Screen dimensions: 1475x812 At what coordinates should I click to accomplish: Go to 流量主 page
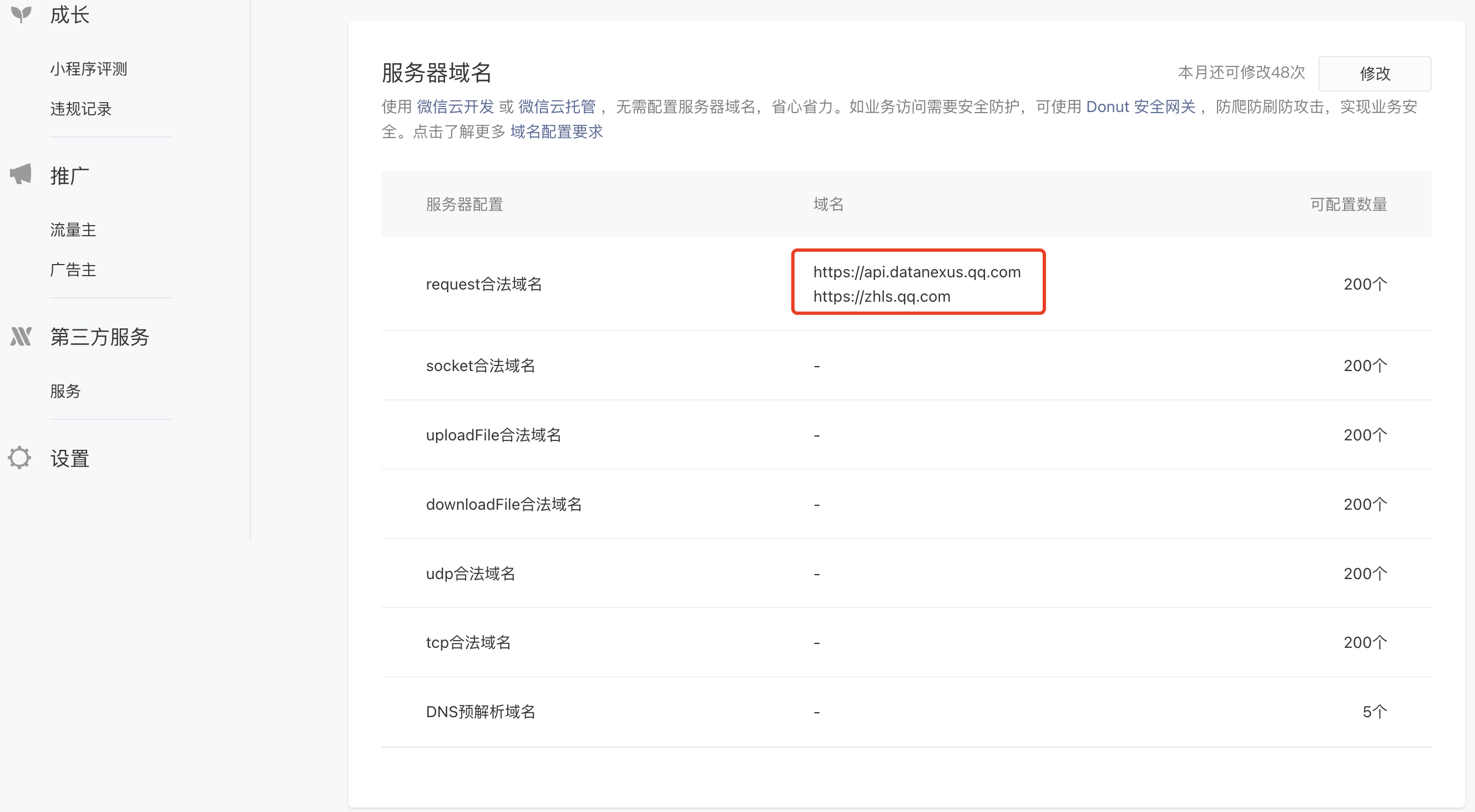point(73,230)
